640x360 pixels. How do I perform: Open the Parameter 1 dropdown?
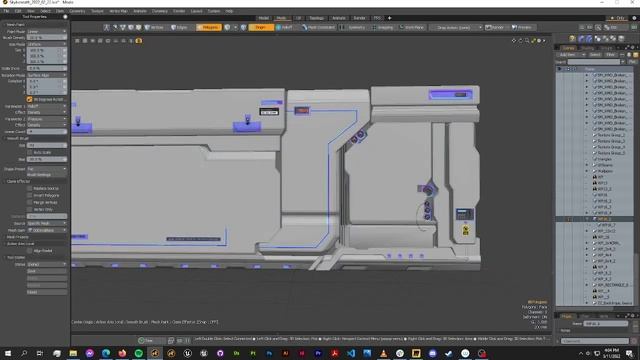pyautogui.click(x=47, y=106)
